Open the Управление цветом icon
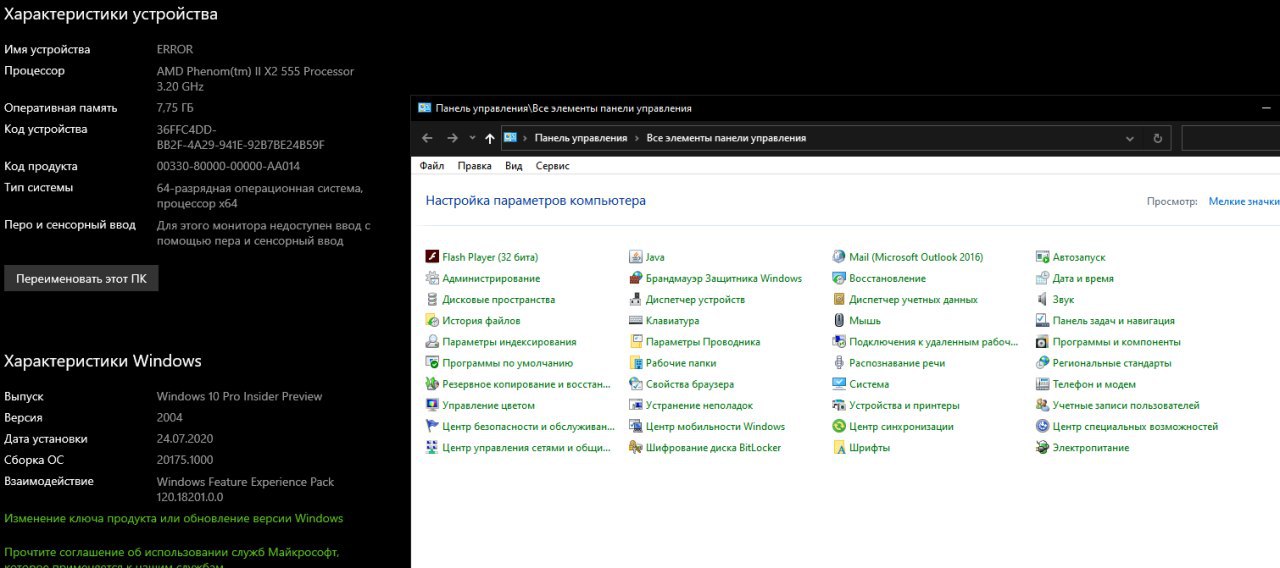The image size is (1280, 568). tap(432, 405)
